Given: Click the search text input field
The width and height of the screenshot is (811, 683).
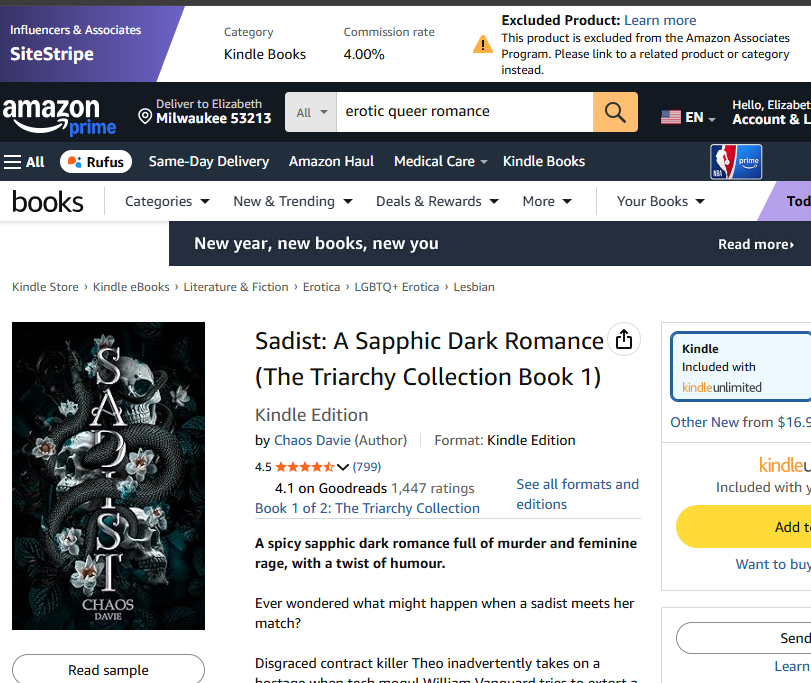Looking at the screenshot, I should coord(464,112).
